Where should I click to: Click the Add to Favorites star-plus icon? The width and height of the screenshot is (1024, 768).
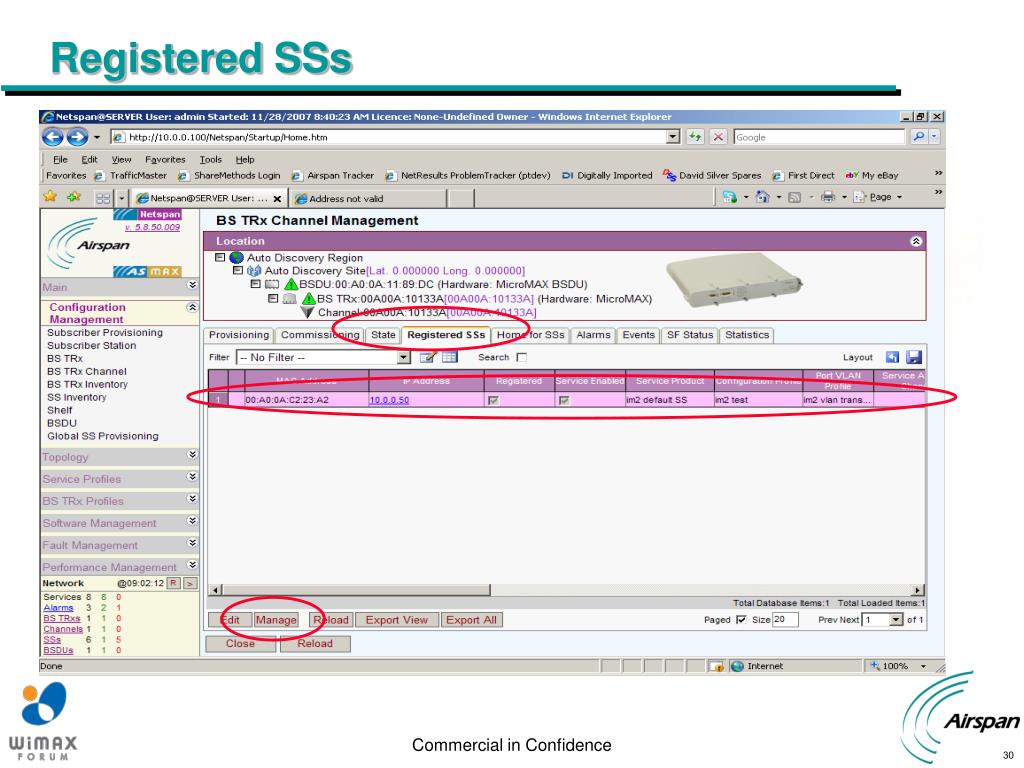pyautogui.click(x=74, y=197)
